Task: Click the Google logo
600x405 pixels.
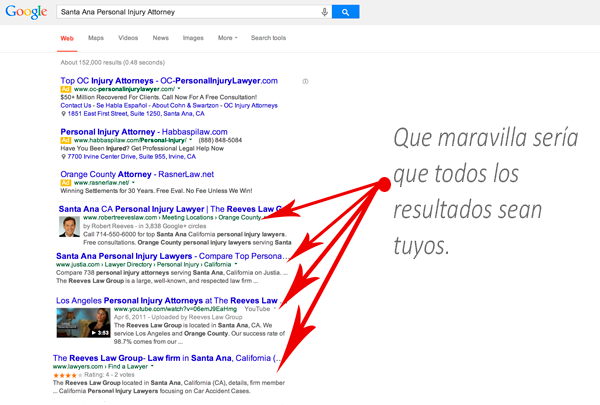Action: pyautogui.click(x=26, y=12)
